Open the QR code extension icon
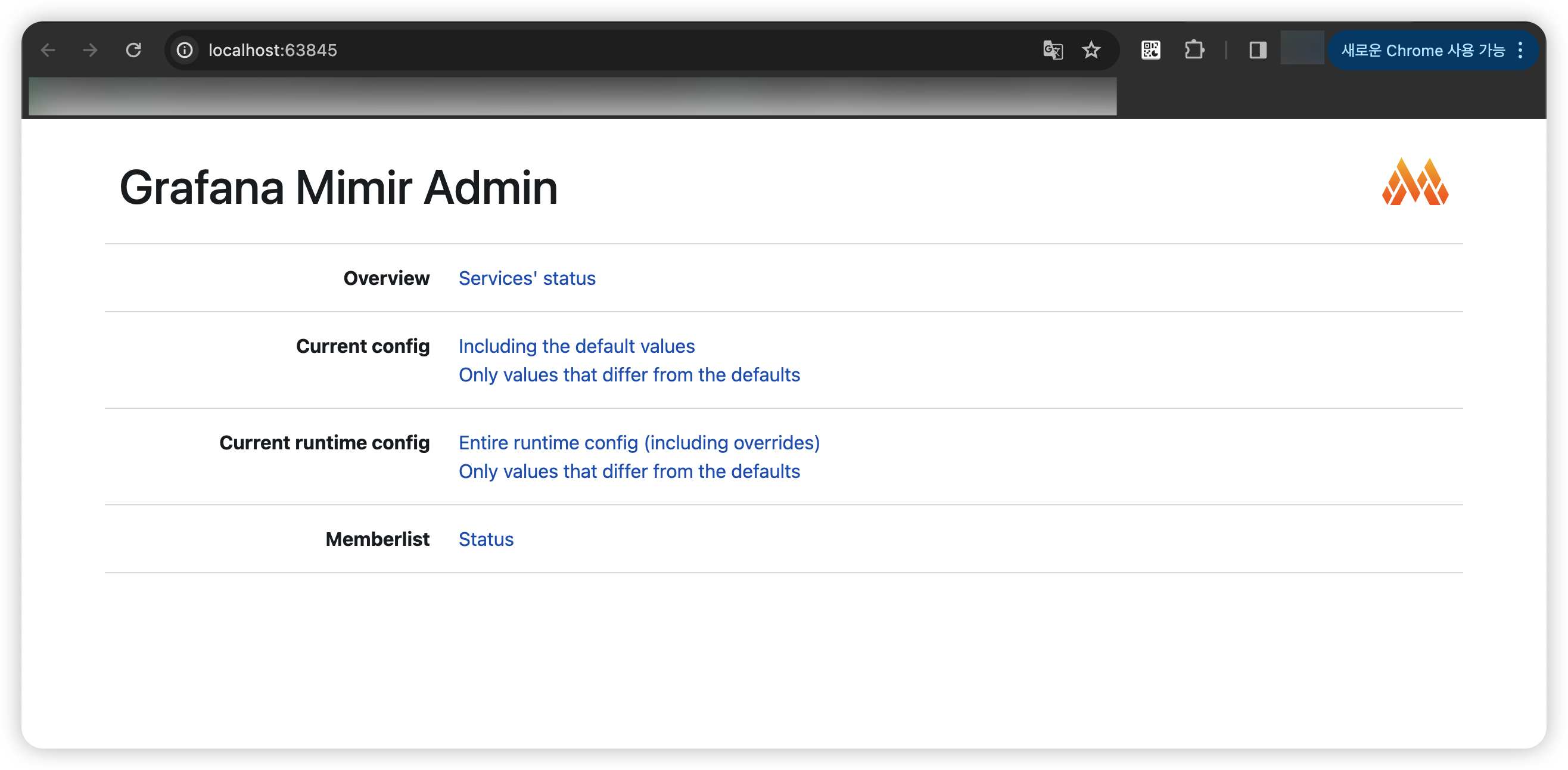 point(1150,50)
